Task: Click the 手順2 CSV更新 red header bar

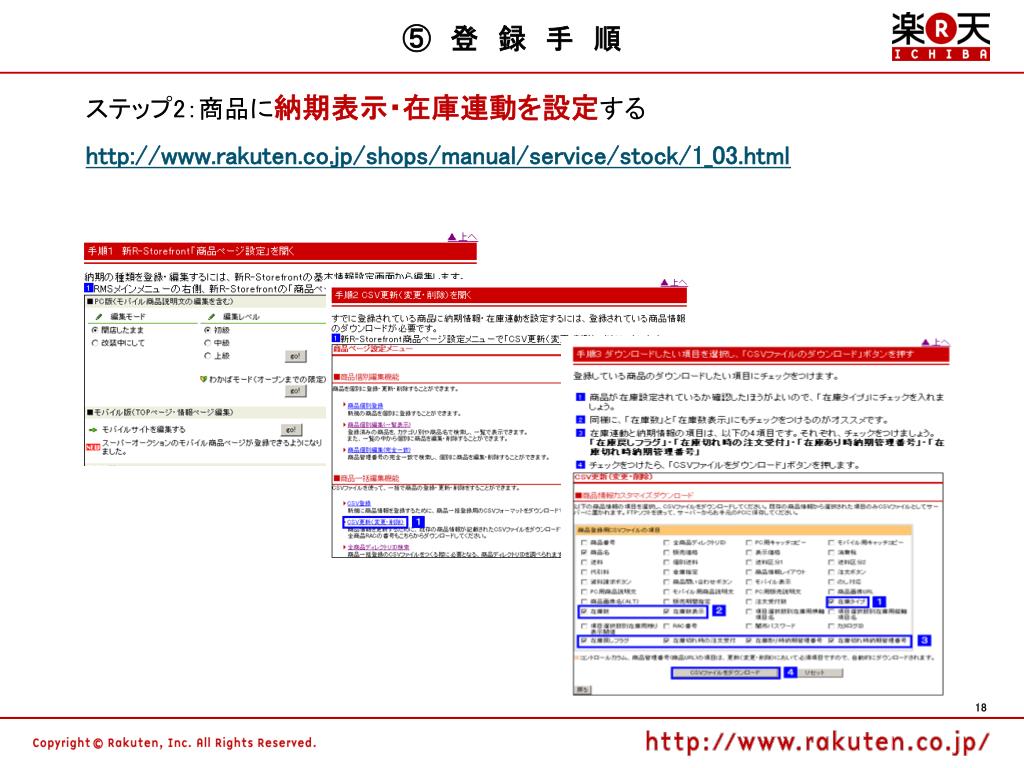Action: tap(509, 296)
